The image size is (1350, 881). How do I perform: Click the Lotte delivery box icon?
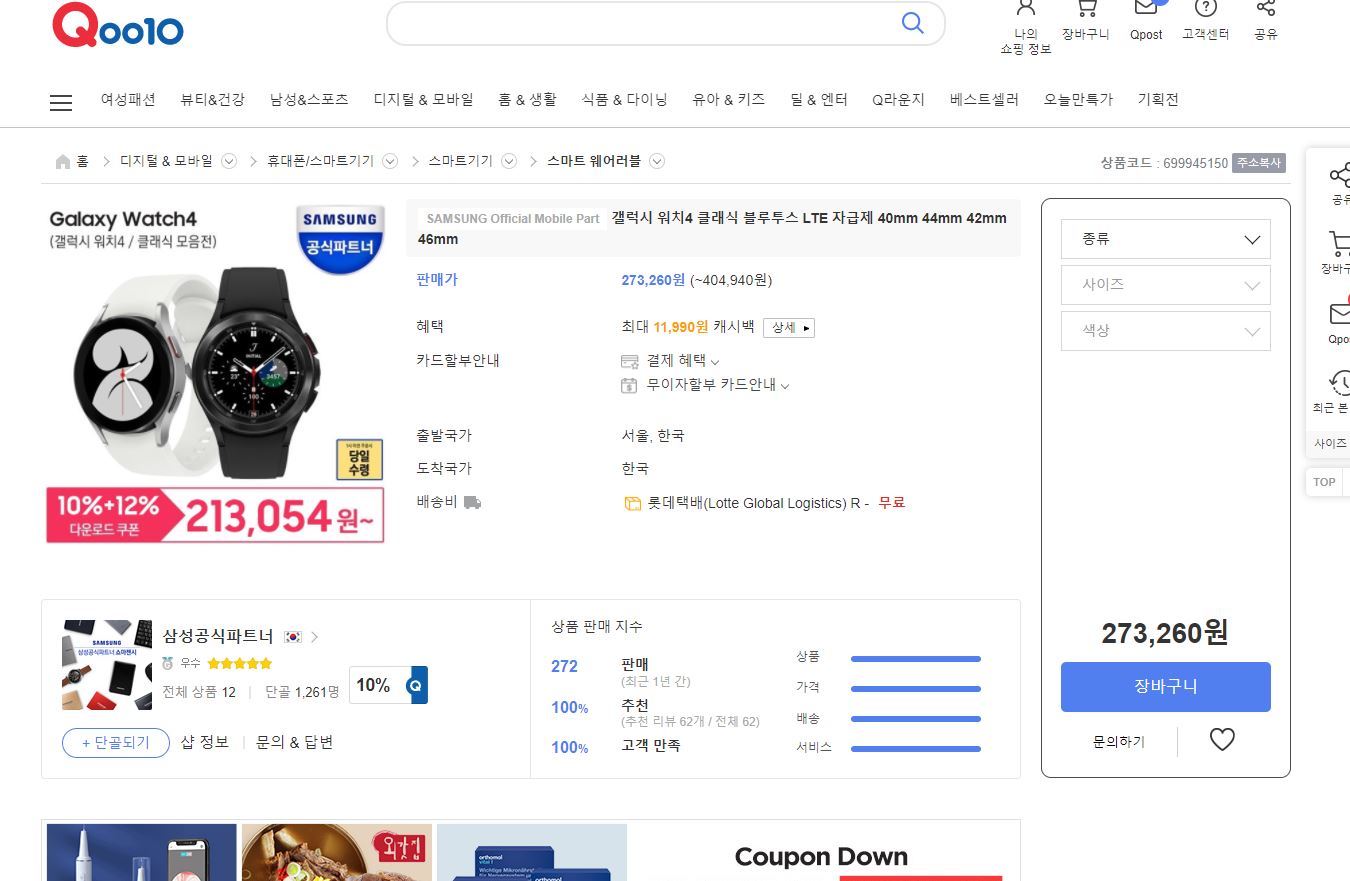(x=632, y=504)
